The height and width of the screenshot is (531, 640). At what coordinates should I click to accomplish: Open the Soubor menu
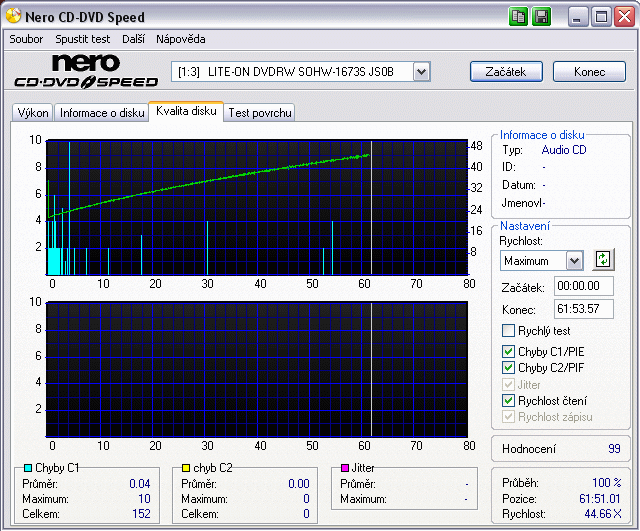26,39
